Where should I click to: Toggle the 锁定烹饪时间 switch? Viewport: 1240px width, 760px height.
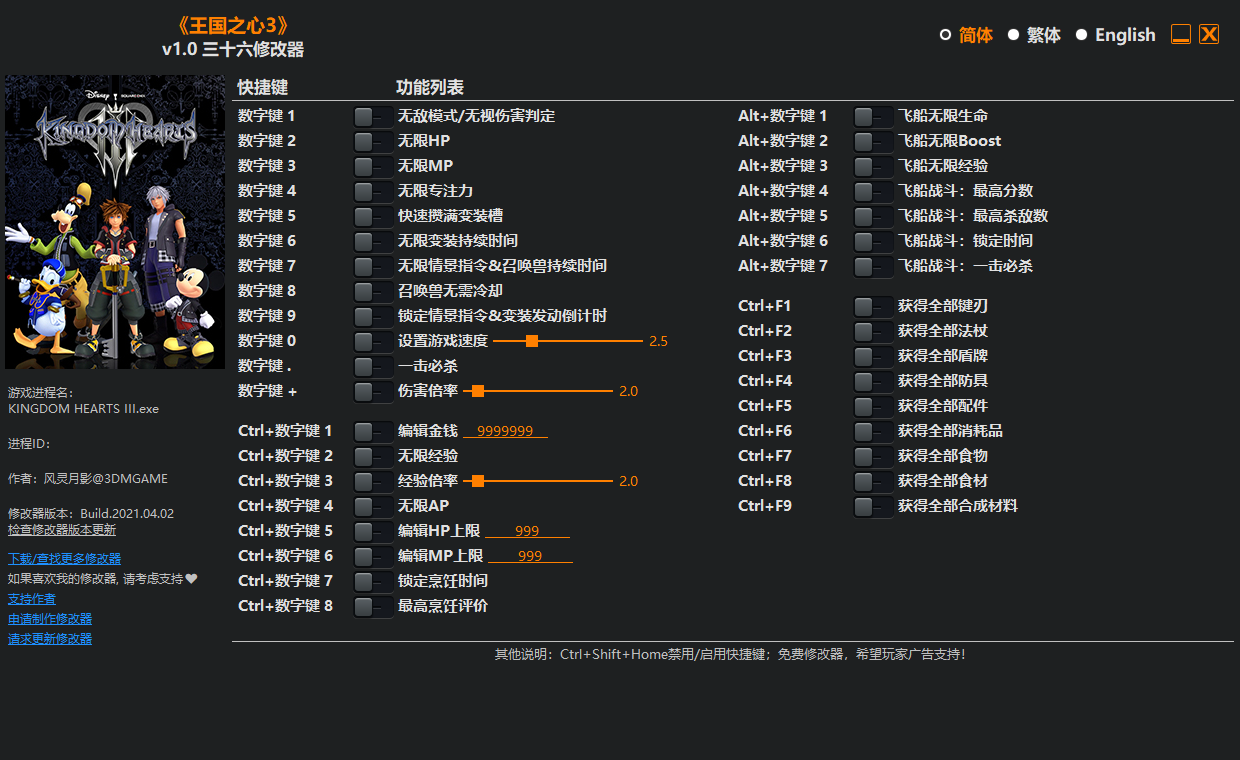[373, 581]
